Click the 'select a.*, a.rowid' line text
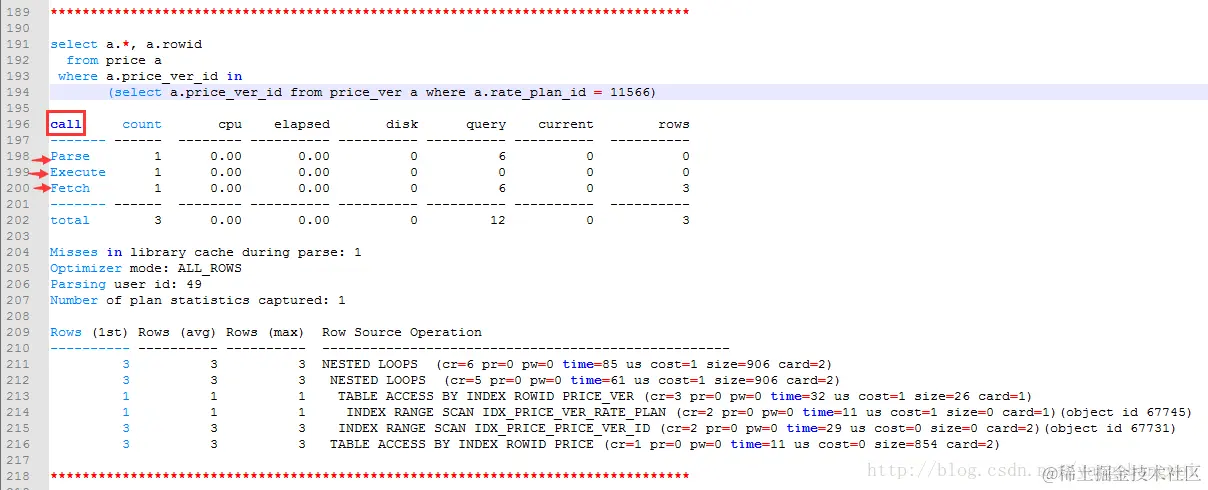The height and width of the screenshot is (490, 1208). 126,44
